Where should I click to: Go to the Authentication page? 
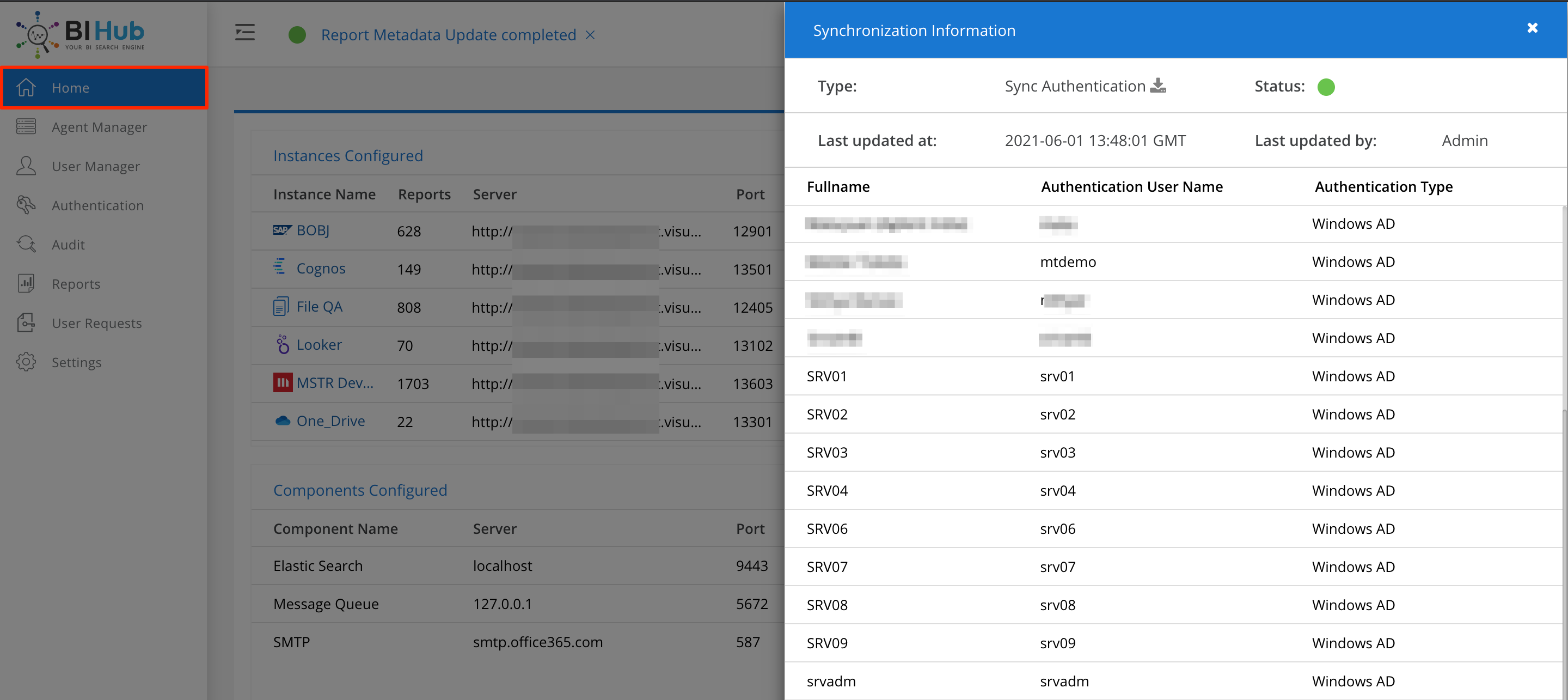97,205
